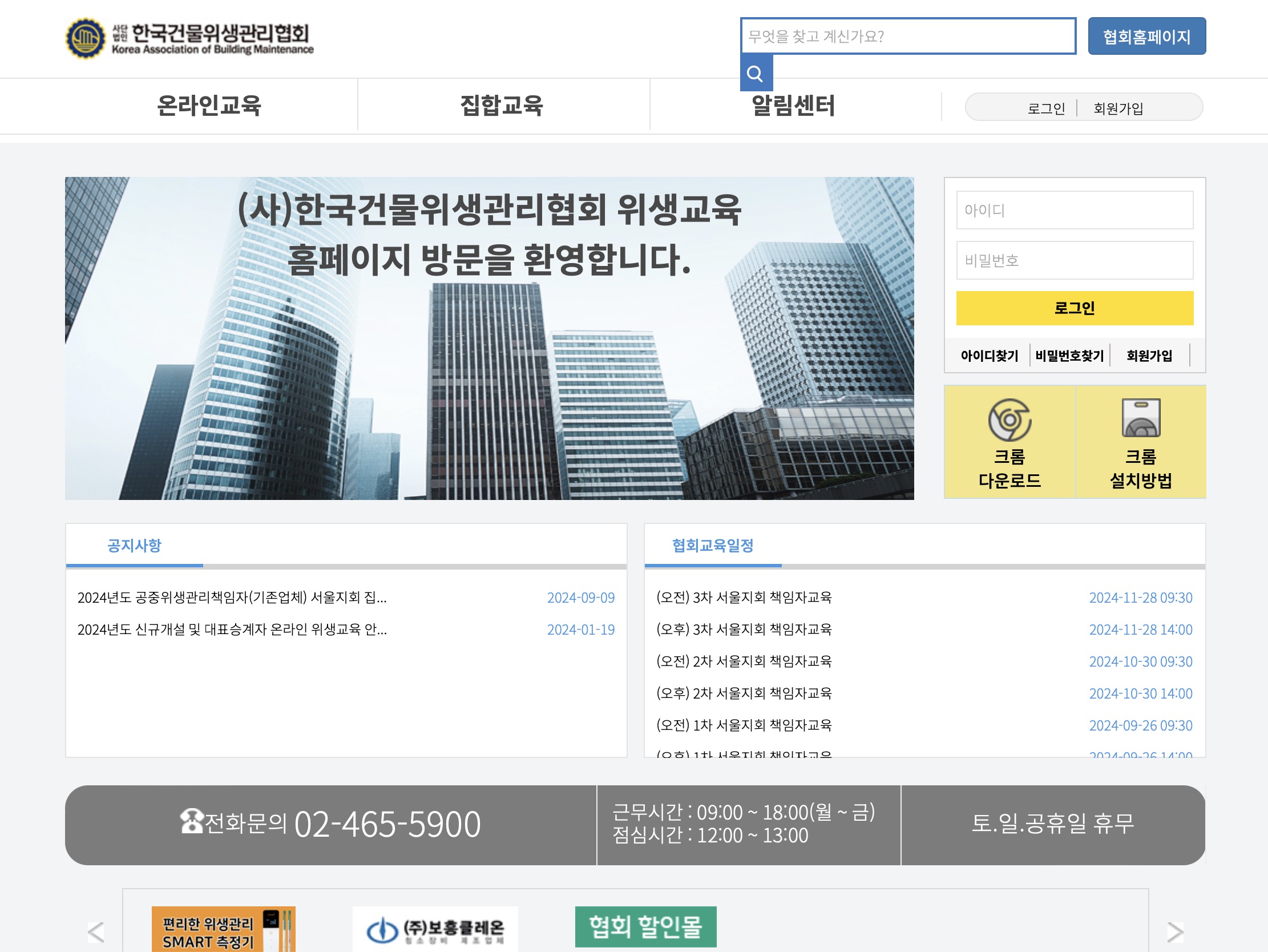Image resolution: width=1268 pixels, height=952 pixels.
Task: Open the SMART 측정기 banner thumbnail
Action: coord(223,930)
